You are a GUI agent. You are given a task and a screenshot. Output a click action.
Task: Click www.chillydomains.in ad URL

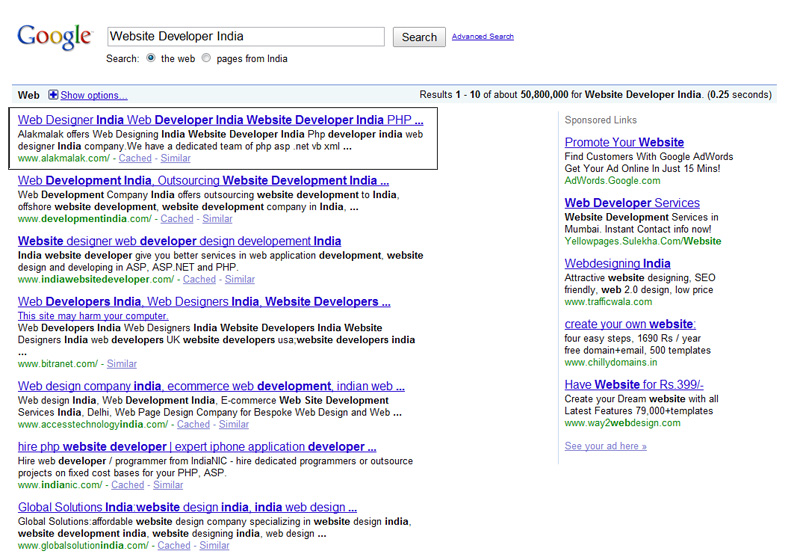611,363
